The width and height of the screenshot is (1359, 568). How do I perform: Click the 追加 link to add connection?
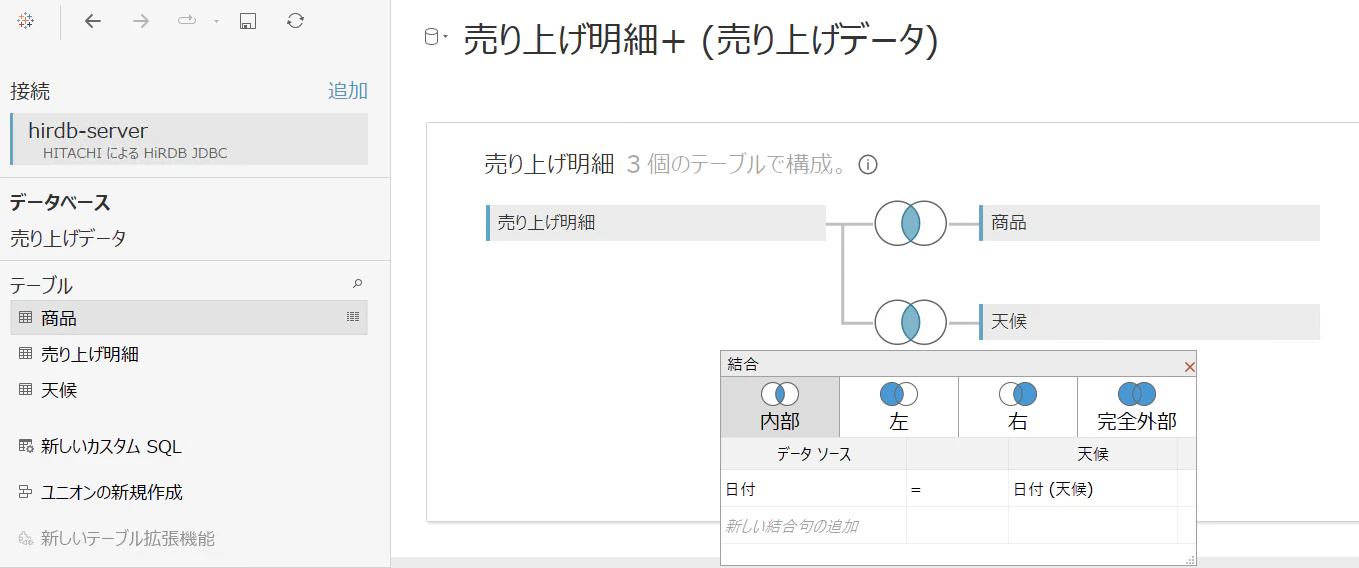pos(348,91)
